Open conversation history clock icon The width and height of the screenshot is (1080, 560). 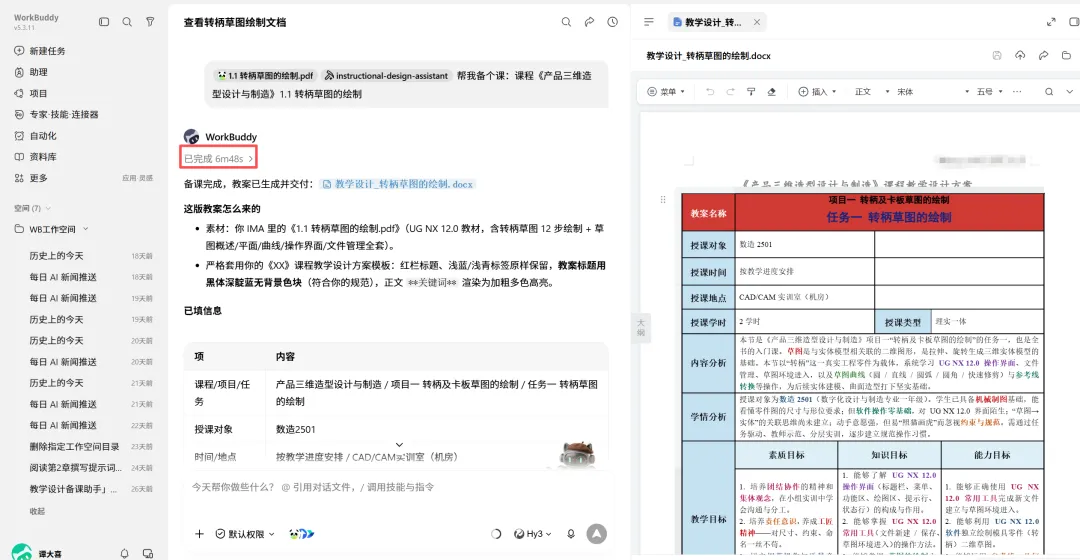pos(612,22)
